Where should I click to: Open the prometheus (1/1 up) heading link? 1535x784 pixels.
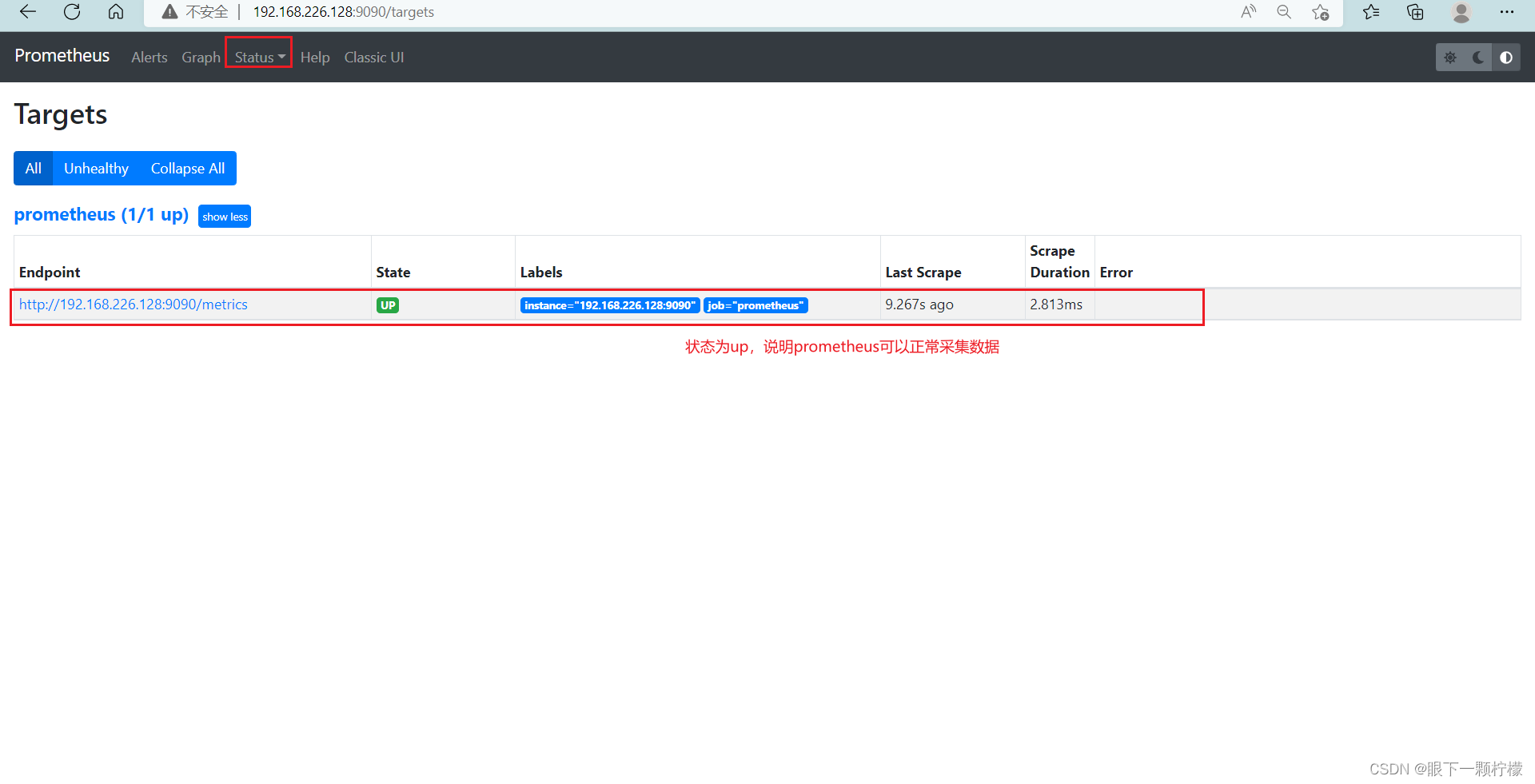(x=102, y=215)
